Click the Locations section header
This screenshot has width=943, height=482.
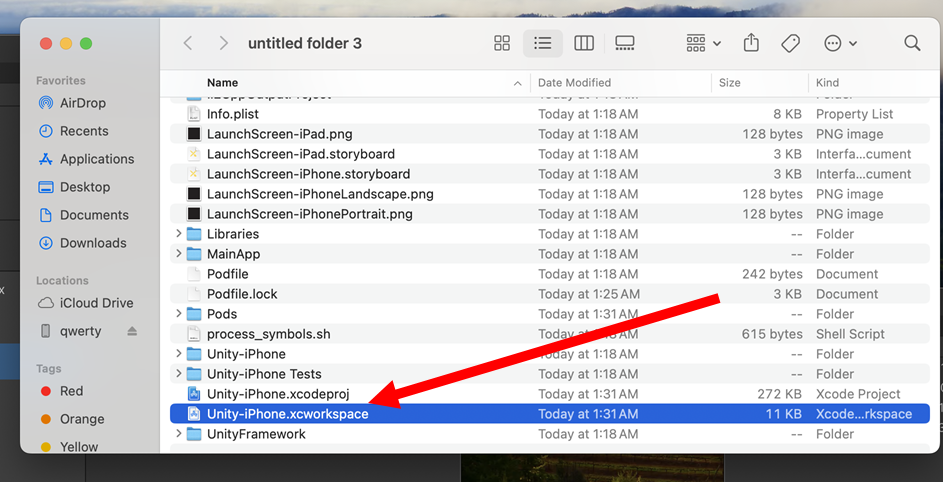coord(62,280)
